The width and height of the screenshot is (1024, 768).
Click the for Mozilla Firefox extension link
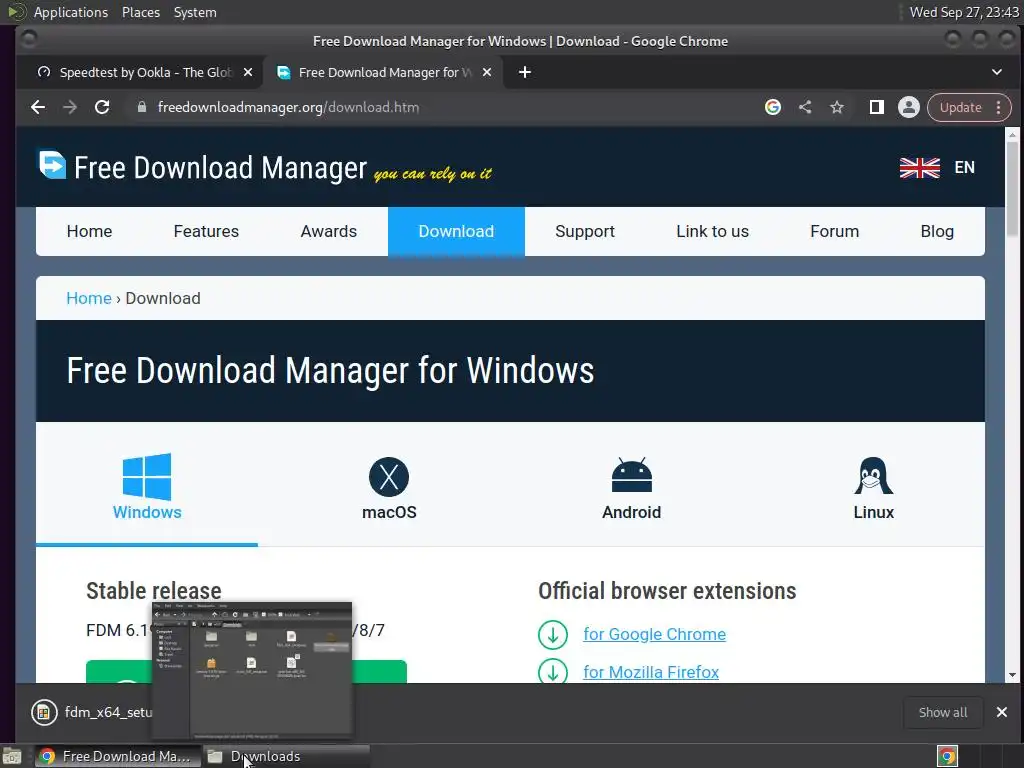pyautogui.click(x=651, y=672)
